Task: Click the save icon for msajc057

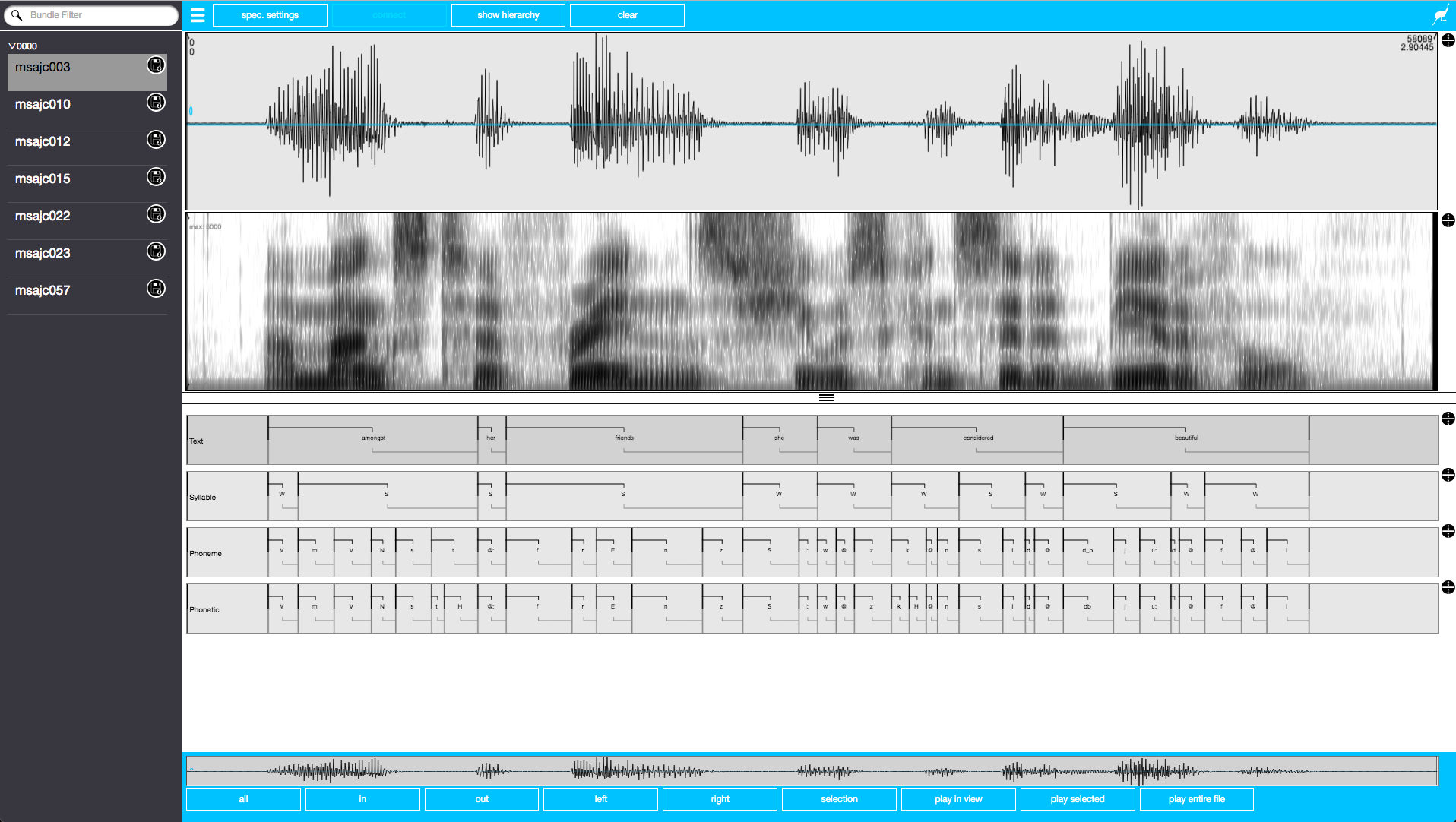Action: coord(156,289)
